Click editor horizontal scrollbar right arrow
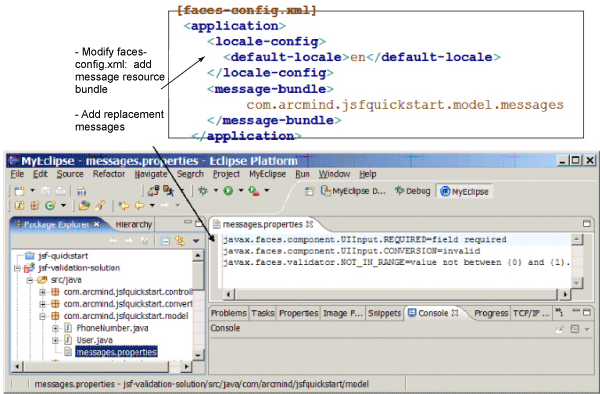The width and height of the screenshot is (600, 394). pos(565,295)
